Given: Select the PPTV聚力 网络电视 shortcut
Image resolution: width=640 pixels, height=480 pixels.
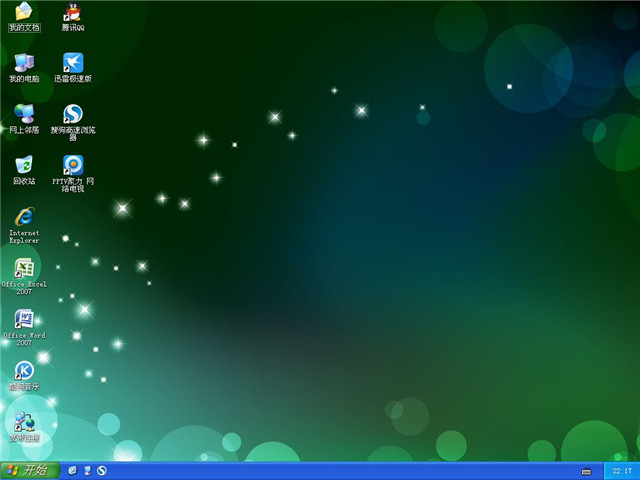Looking at the screenshot, I should point(73,173).
